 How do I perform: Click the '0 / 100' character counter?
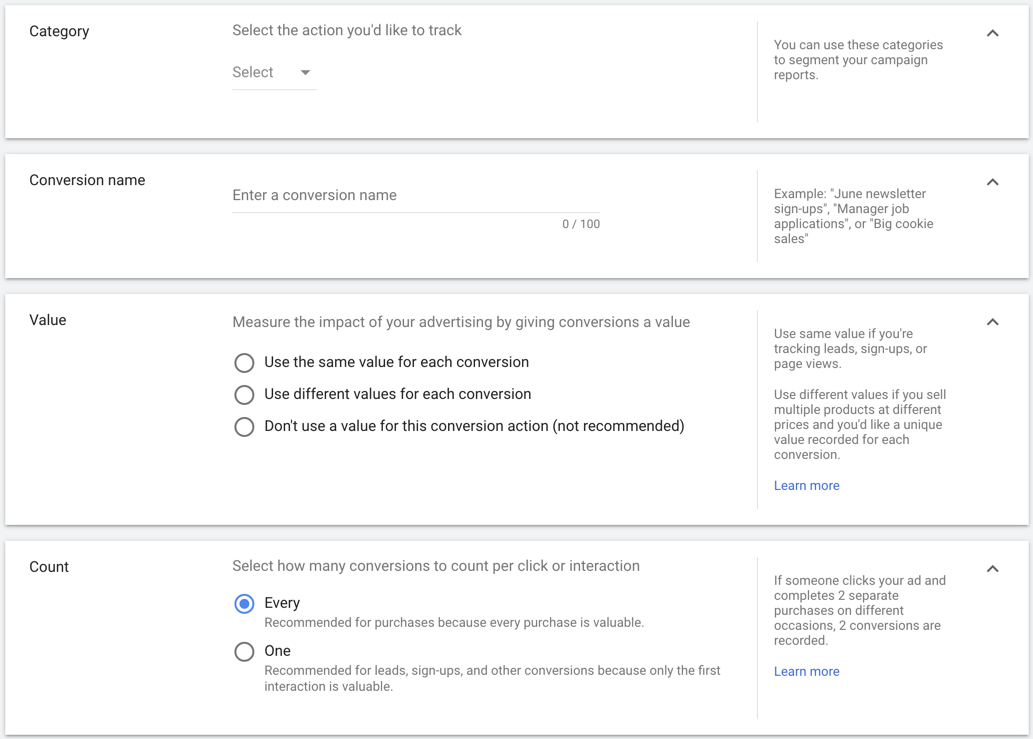click(580, 224)
